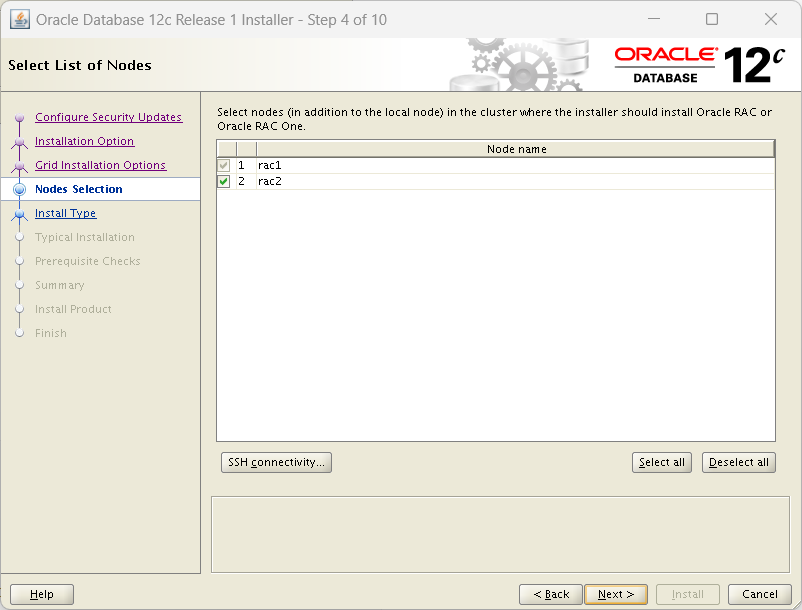
Task: Go to Installation Option step
Action: (x=84, y=141)
